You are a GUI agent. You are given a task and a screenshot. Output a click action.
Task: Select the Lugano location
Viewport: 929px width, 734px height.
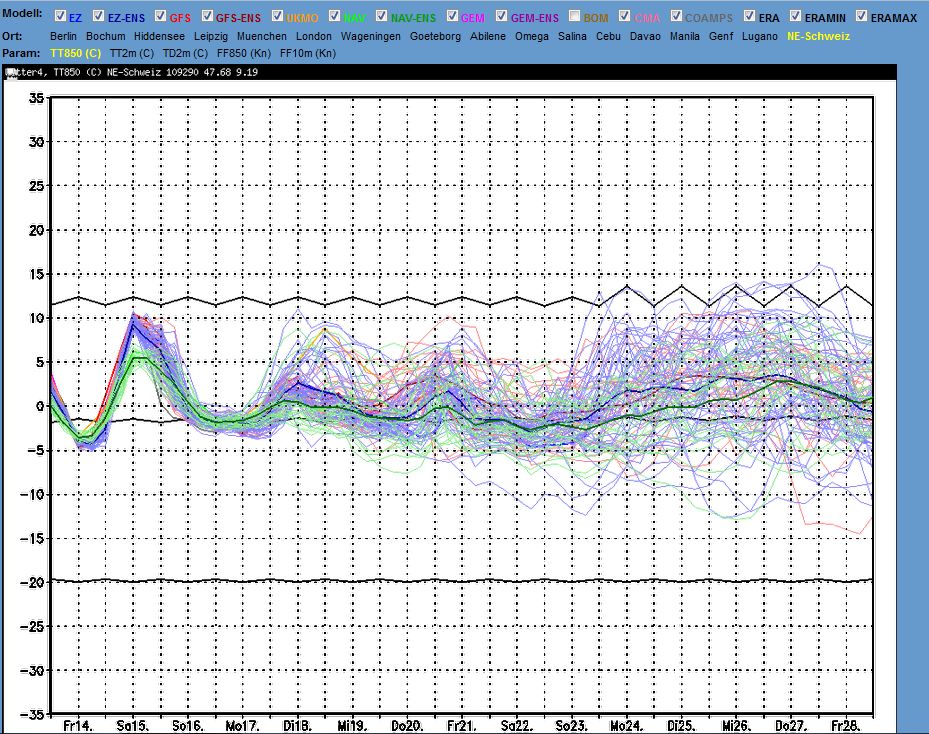761,36
